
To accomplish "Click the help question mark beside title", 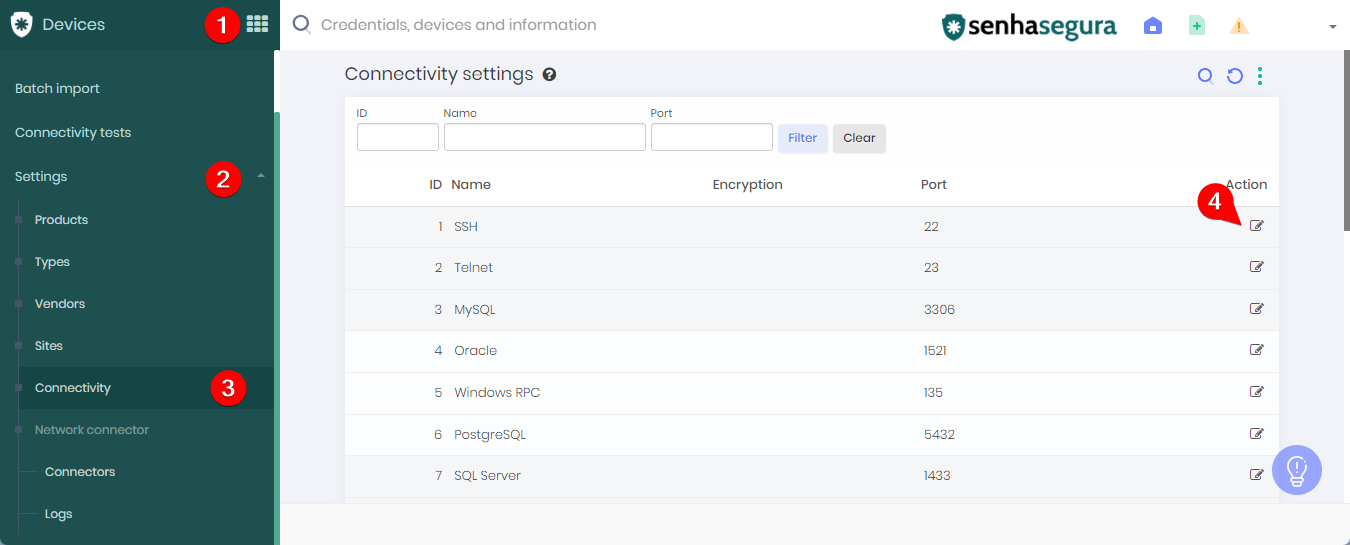I will point(549,74).
